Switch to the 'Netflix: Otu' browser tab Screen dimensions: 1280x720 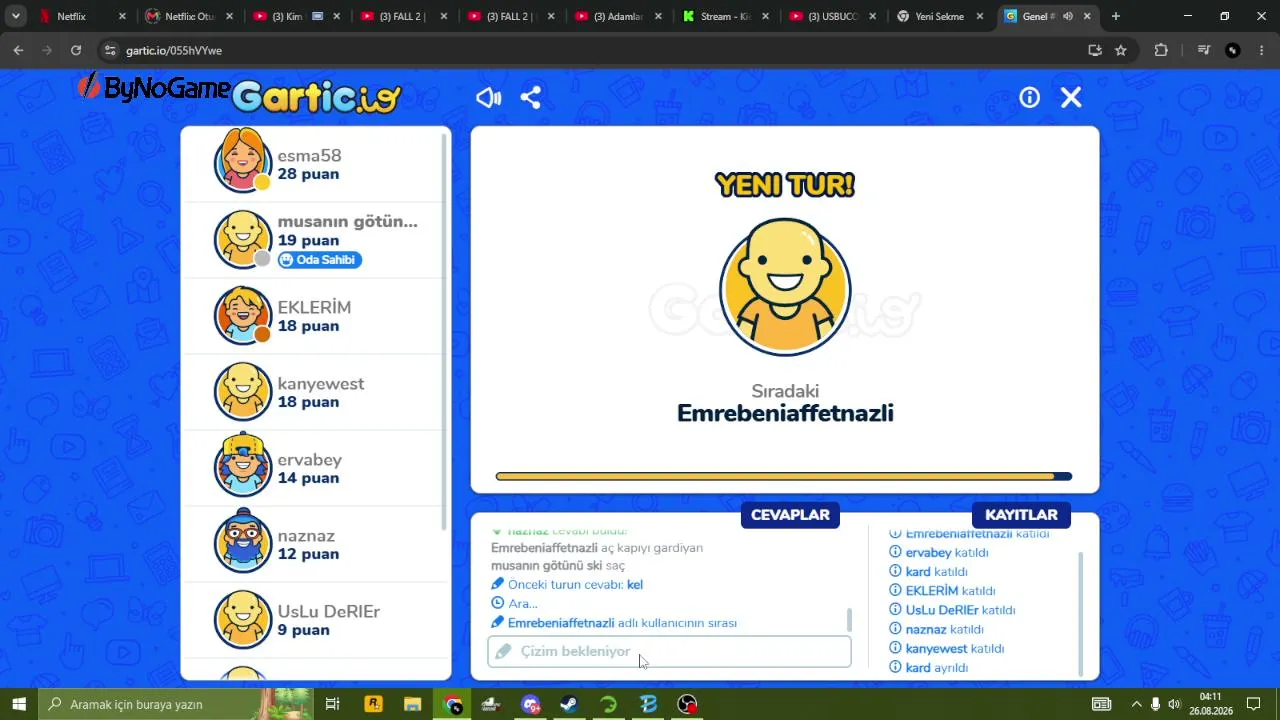click(189, 16)
